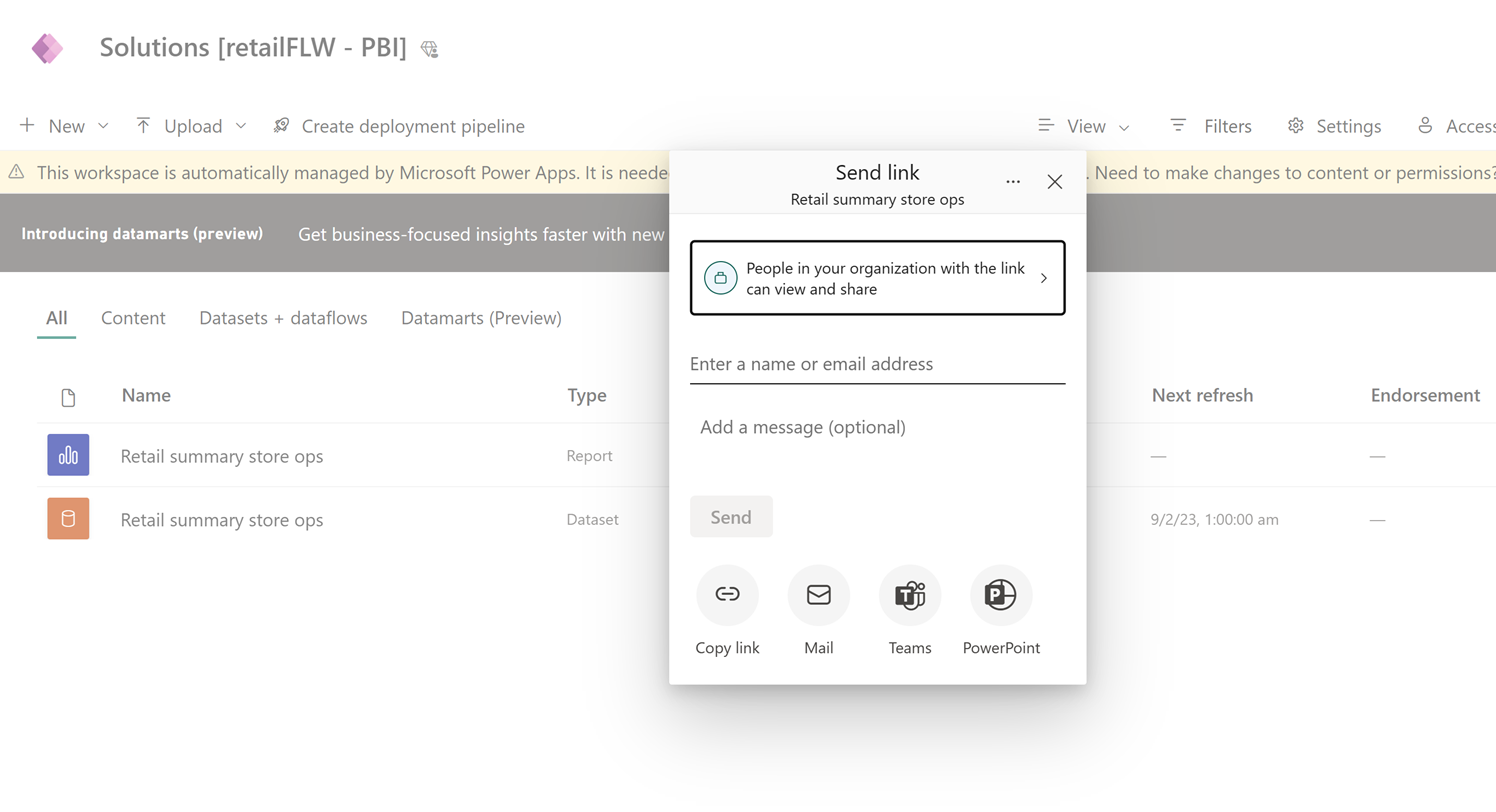
Task: Click the filter lines icon next to Filters
Action: (x=1178, y=125)
